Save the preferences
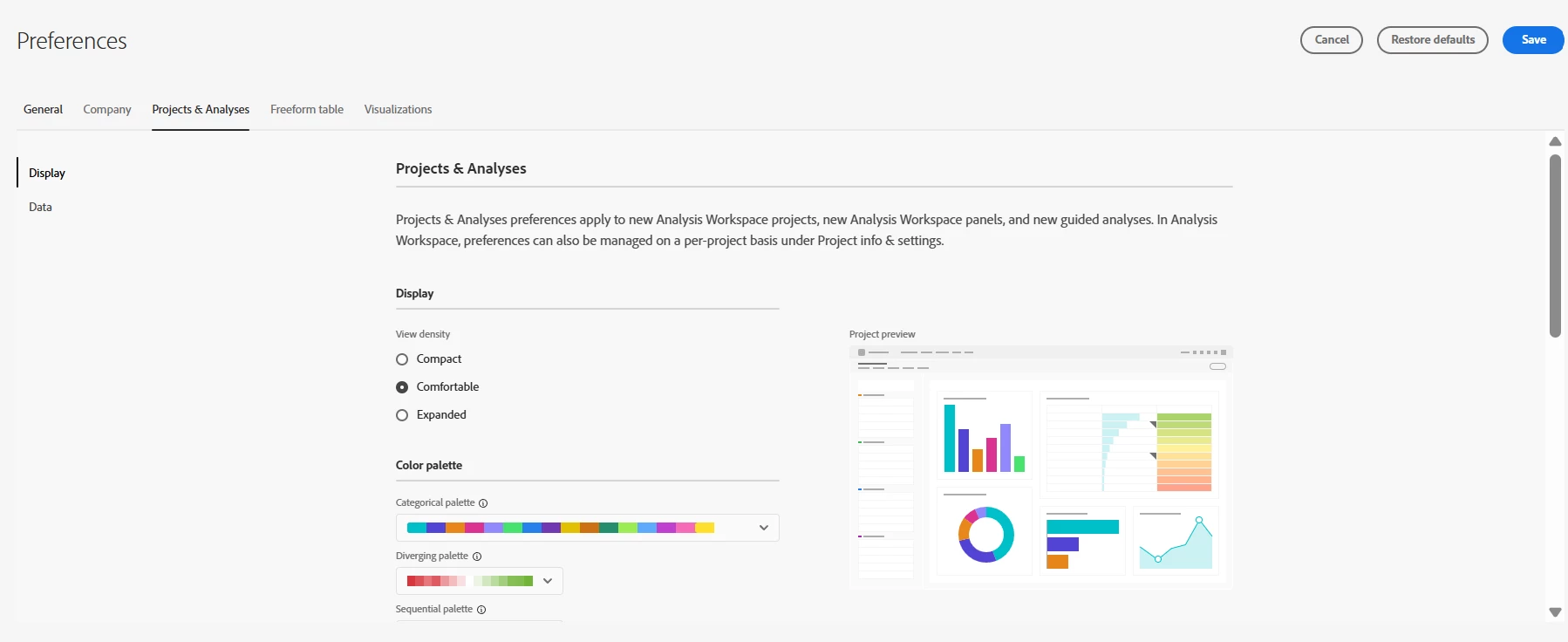Viewport: 1568px width, 642px height. [x=1533, y=40]
